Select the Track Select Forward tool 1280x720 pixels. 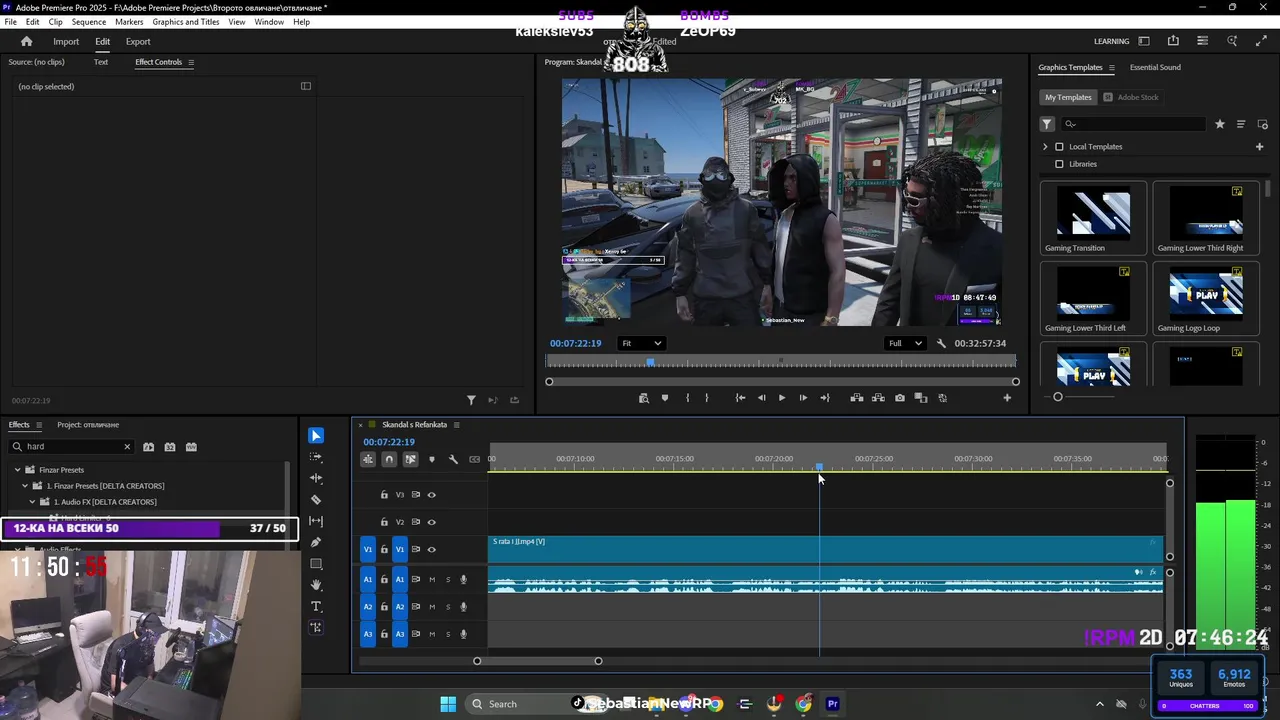coord(316,457)
